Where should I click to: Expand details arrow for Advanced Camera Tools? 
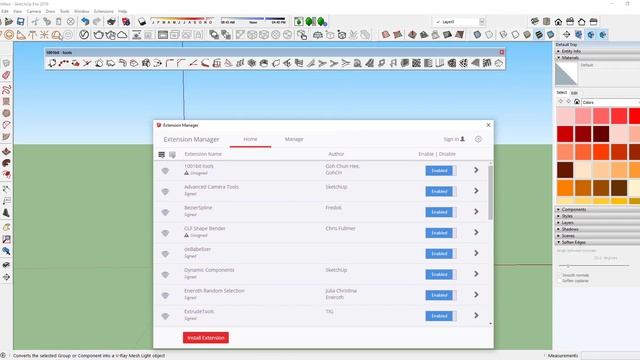[x=476, y=191]
